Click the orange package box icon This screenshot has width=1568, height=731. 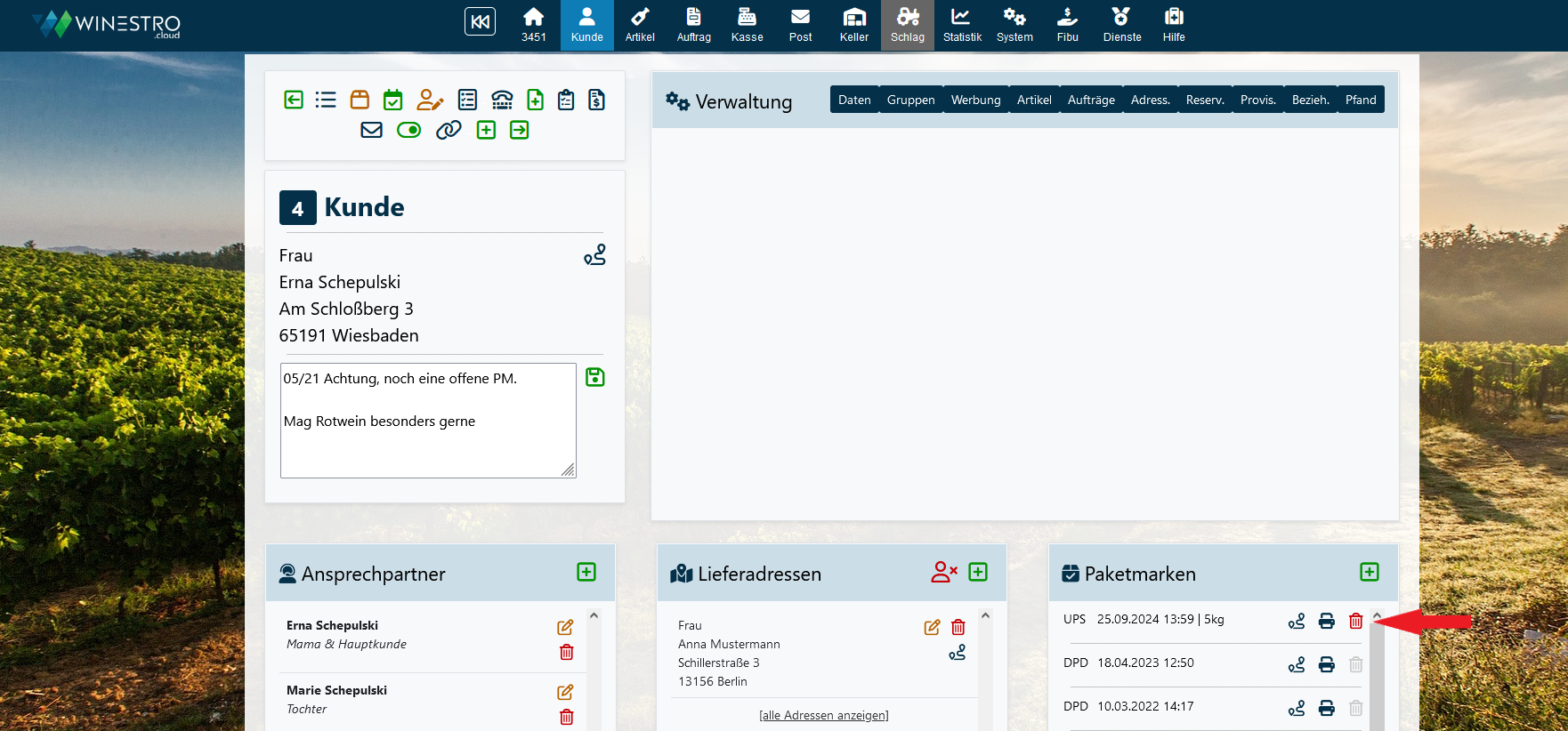(x=360, y=100)
